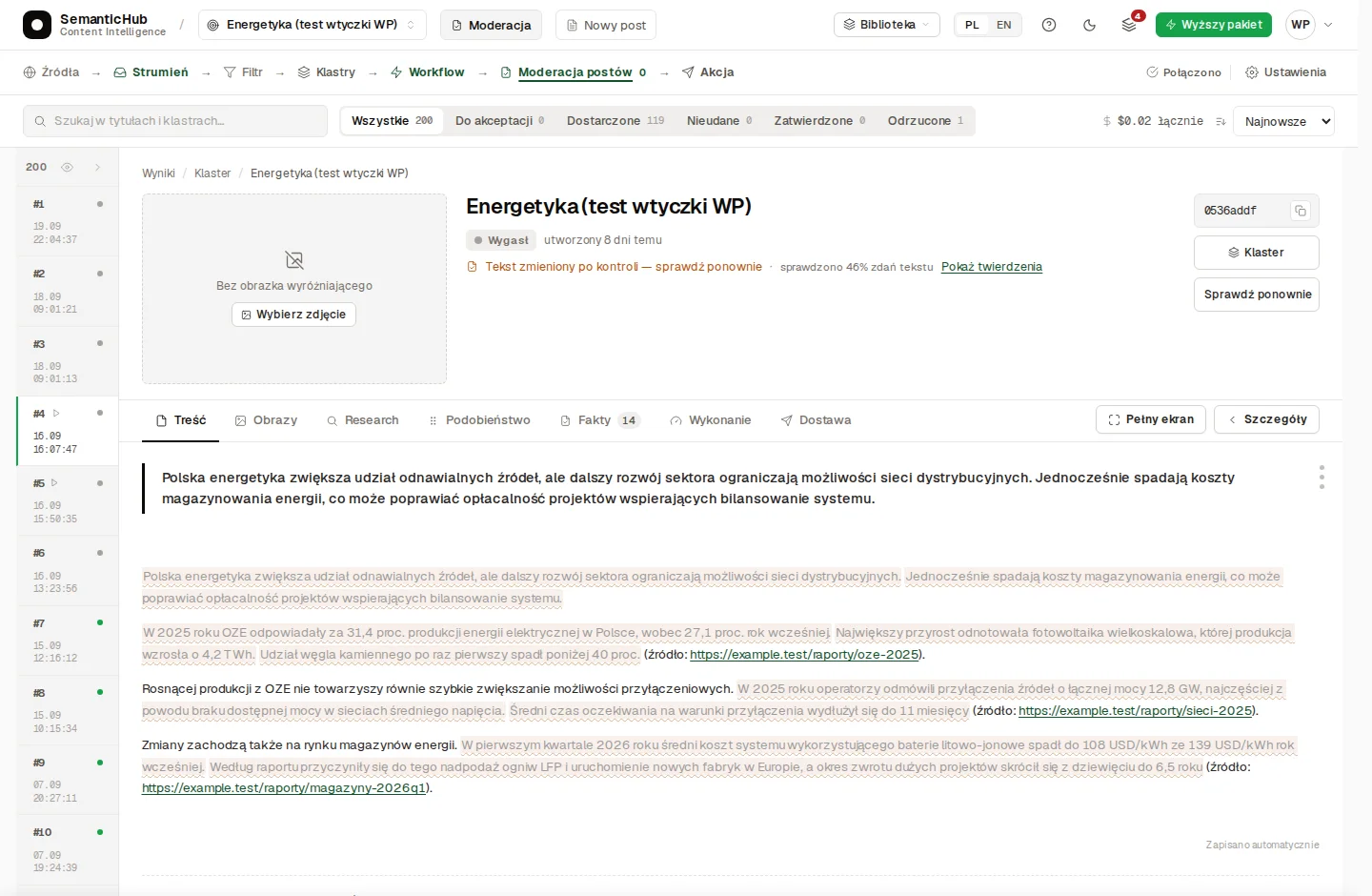Open the Najnowsze sort dropdown
Viewport: 1372px width, 896px height.
1283,121
